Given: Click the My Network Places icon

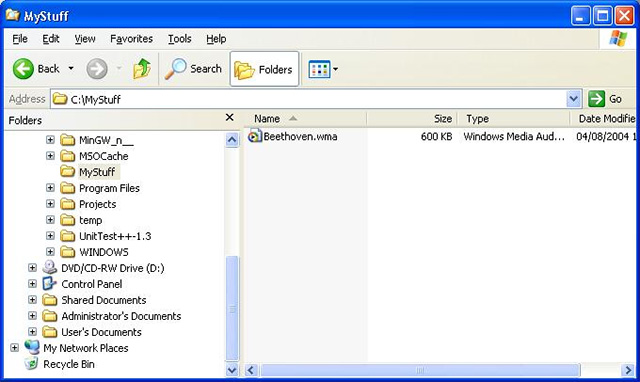Looking at the screenshot, I should pyautogui.click(x=32, y=348).
